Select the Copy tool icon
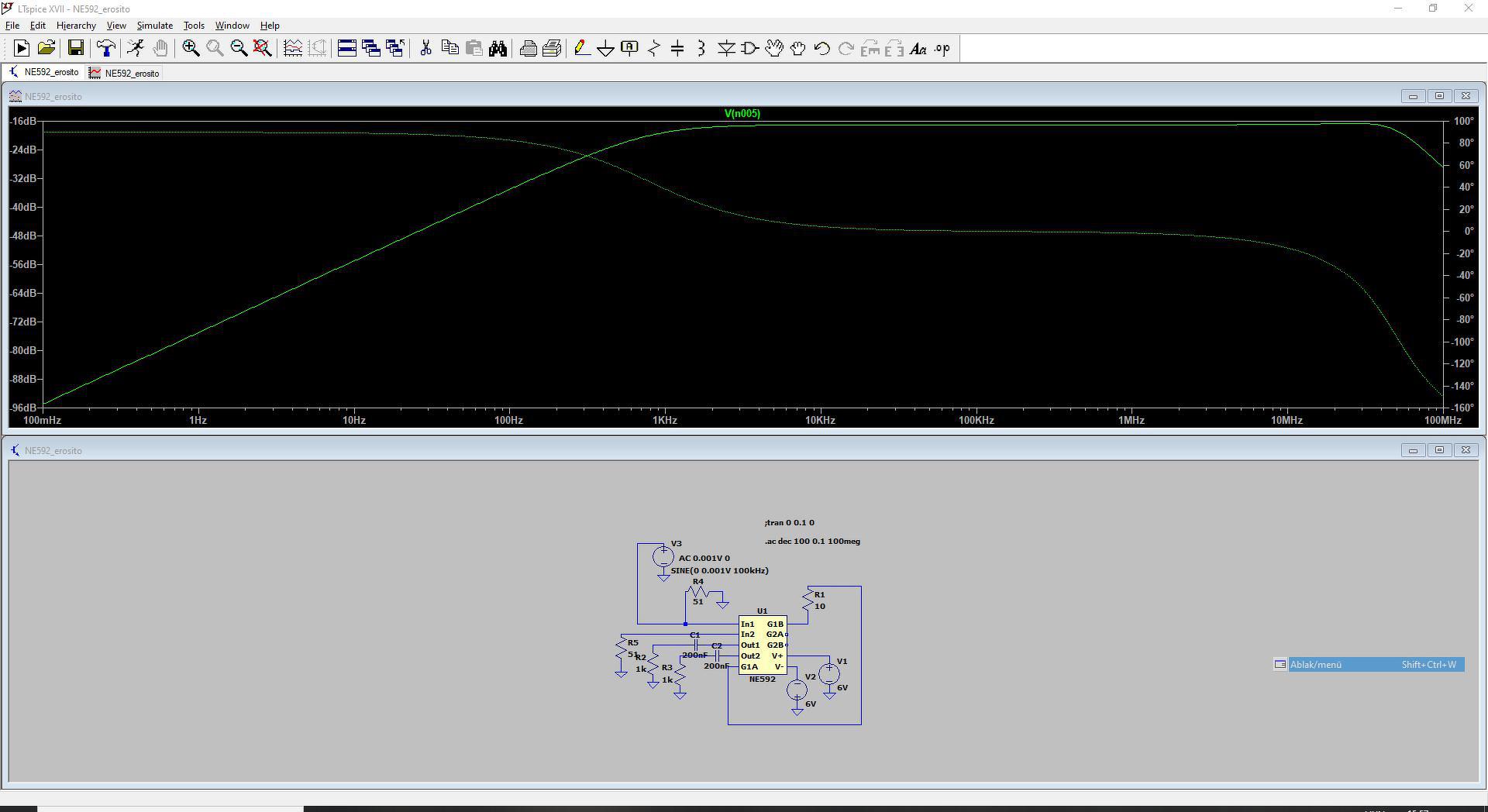This screenshot has width=1488, height=812. [x=449, y=48]
